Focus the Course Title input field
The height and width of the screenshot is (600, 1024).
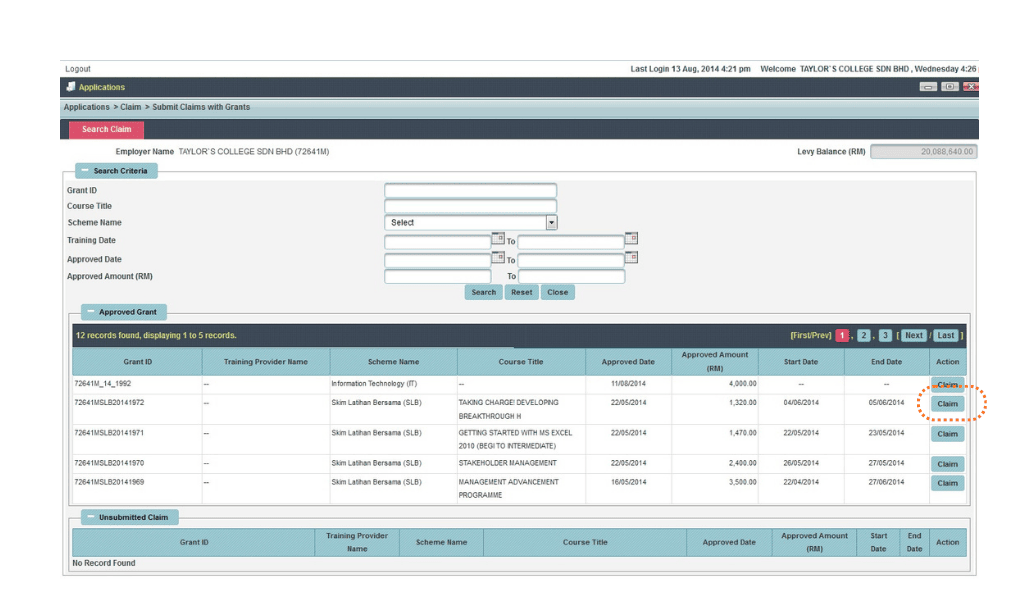pos(471,206)
